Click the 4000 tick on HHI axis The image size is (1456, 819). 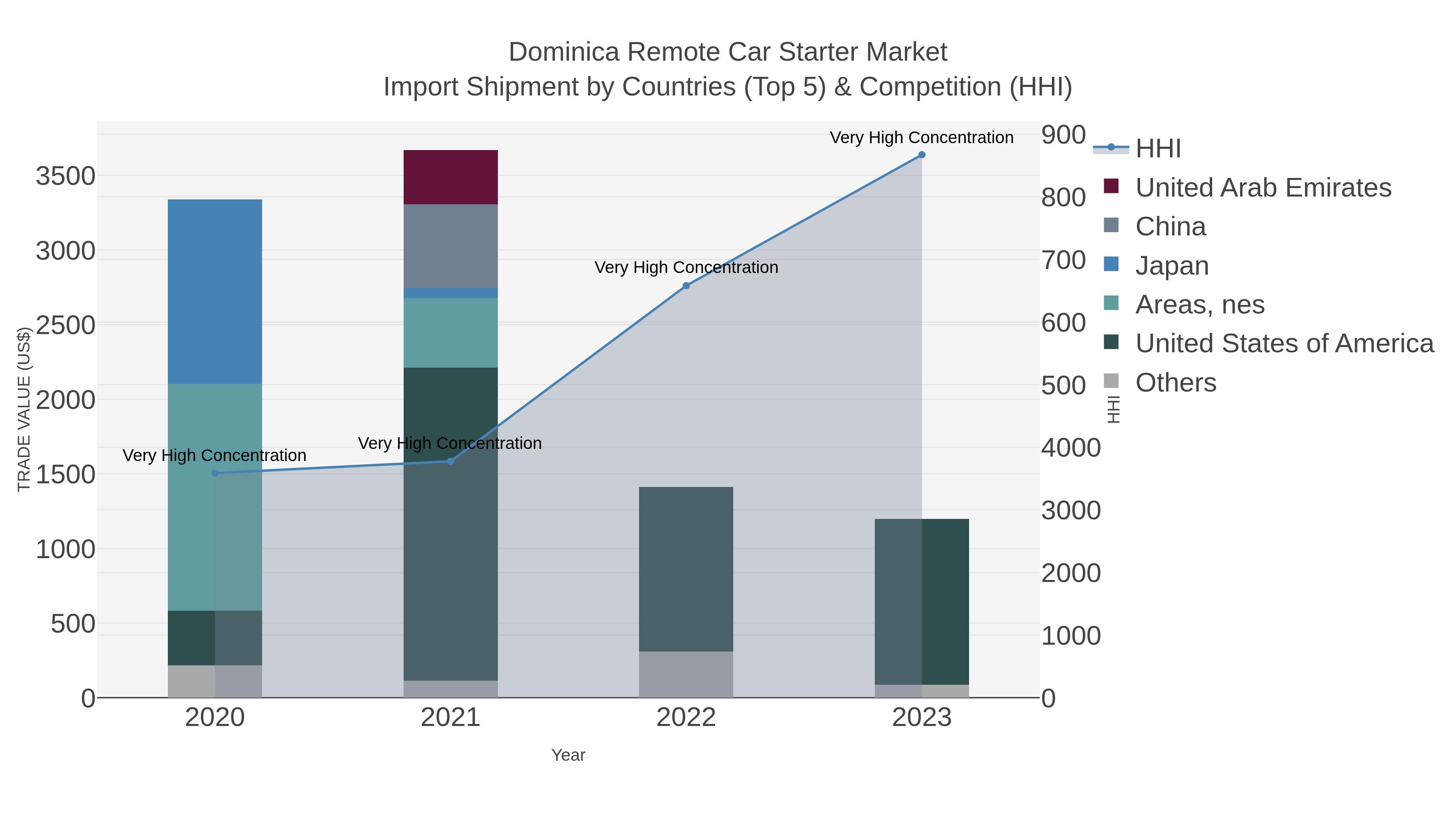[x=1071, y=448]
